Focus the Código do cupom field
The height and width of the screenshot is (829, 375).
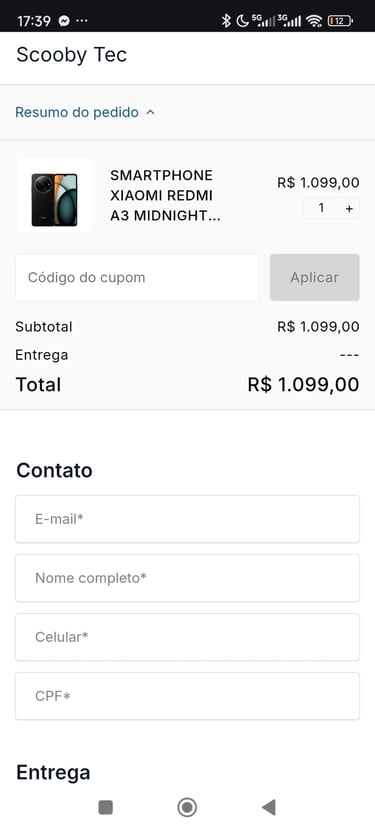coord(137,278)
